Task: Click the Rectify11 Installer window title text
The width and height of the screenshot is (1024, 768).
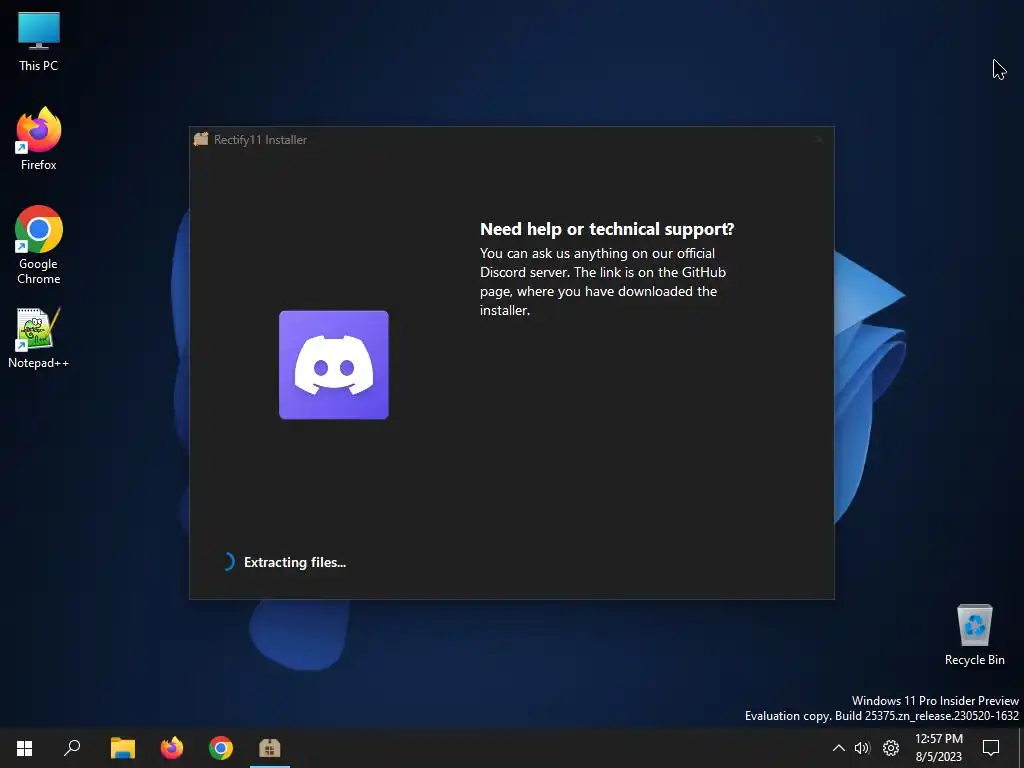Action: pos(260,140)
